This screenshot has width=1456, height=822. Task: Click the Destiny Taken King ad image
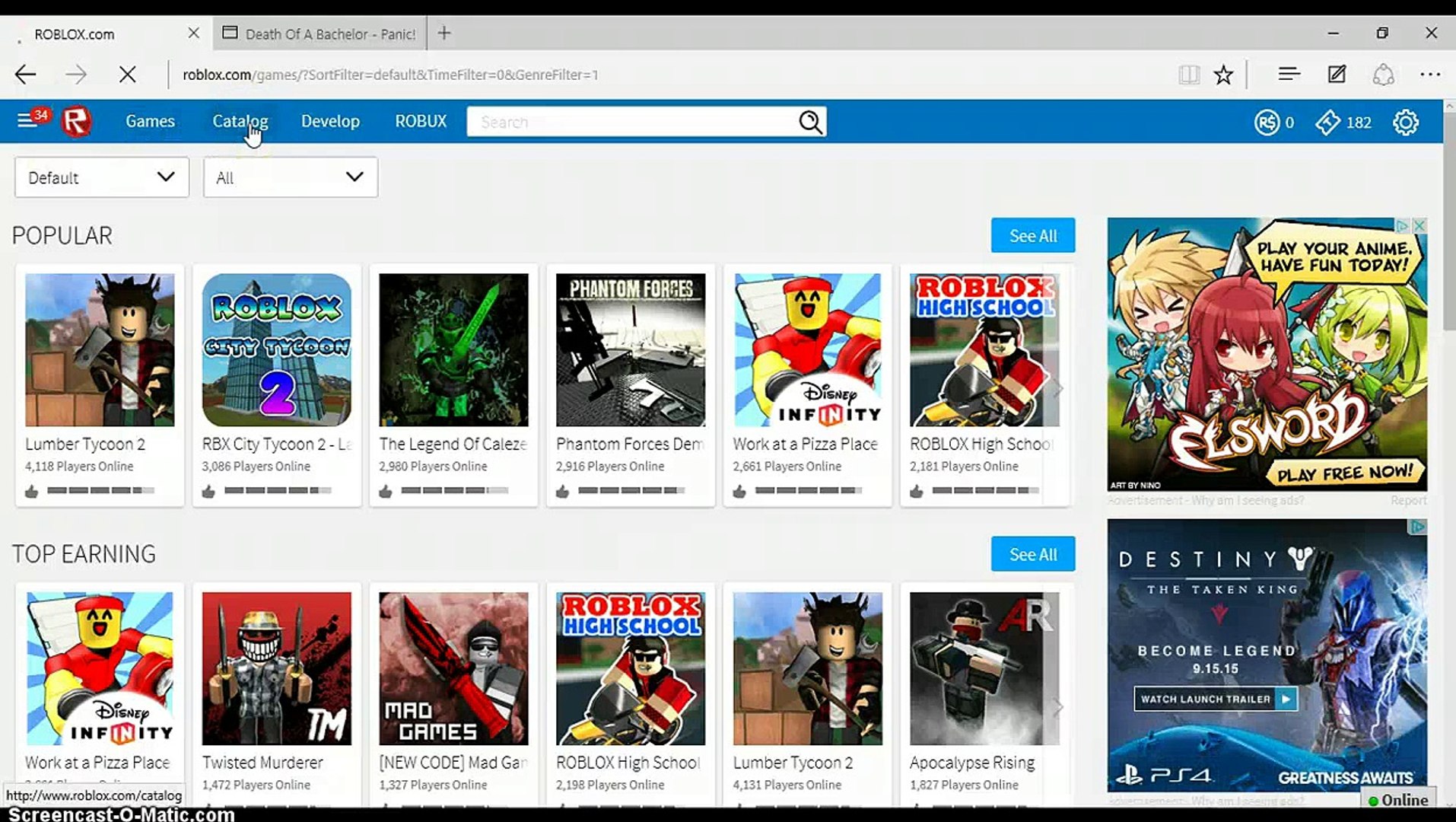tap(1267, 655)
